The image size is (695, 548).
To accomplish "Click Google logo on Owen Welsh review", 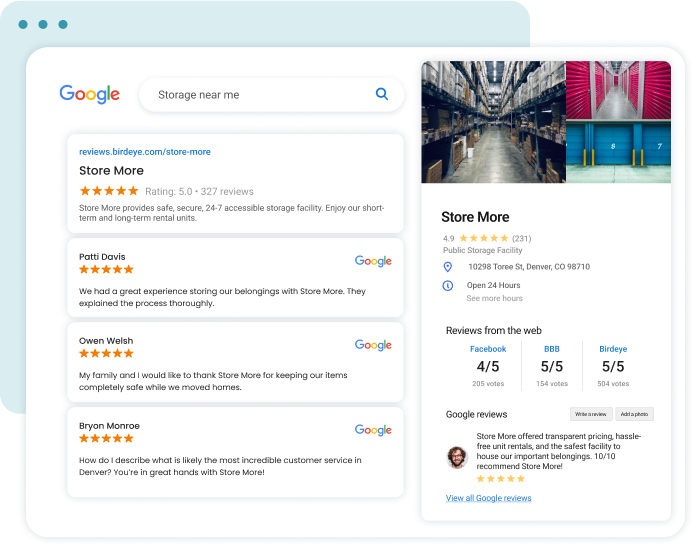I will click(x=373, y=345).
